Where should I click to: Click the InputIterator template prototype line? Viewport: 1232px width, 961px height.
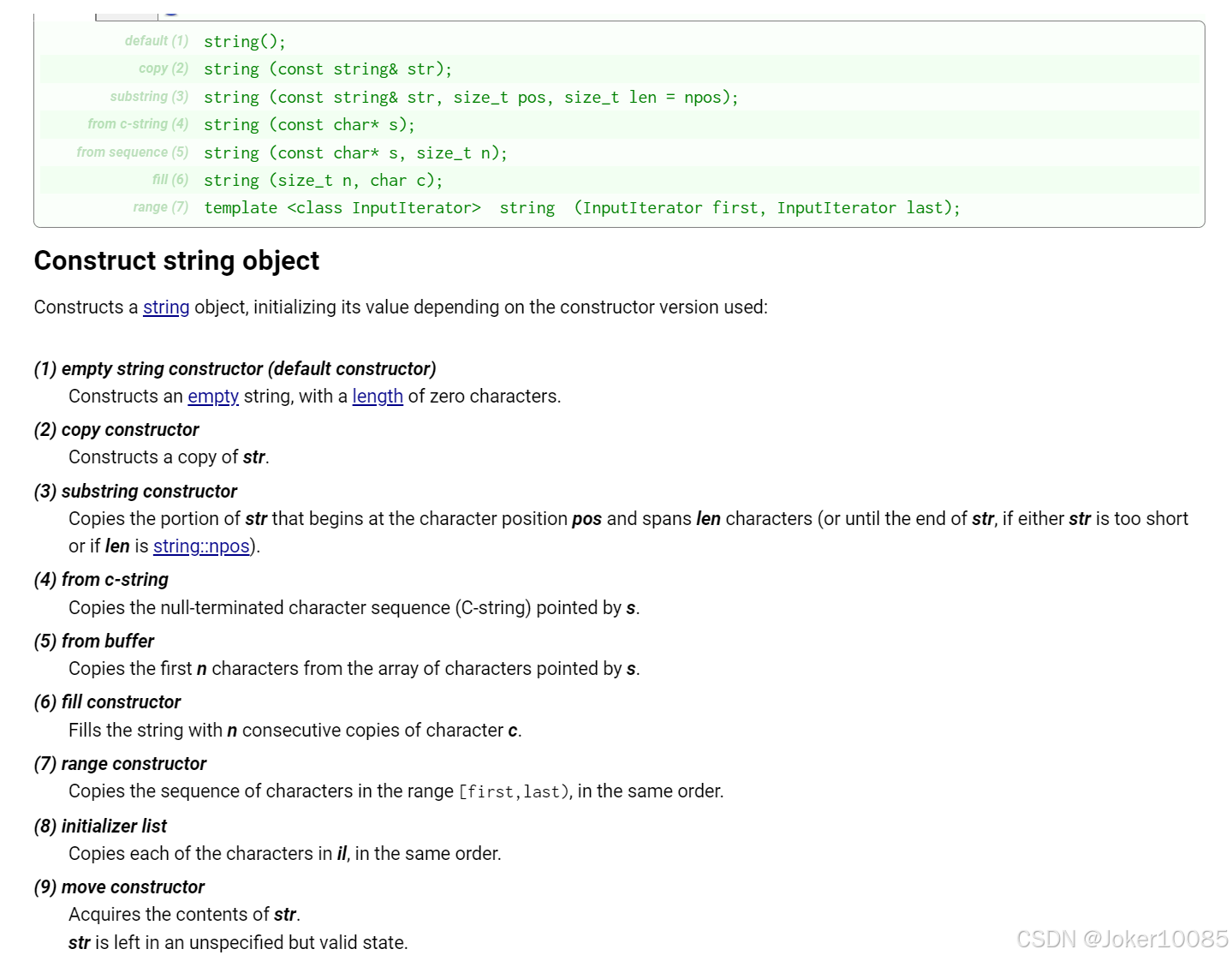pos(582,208)
